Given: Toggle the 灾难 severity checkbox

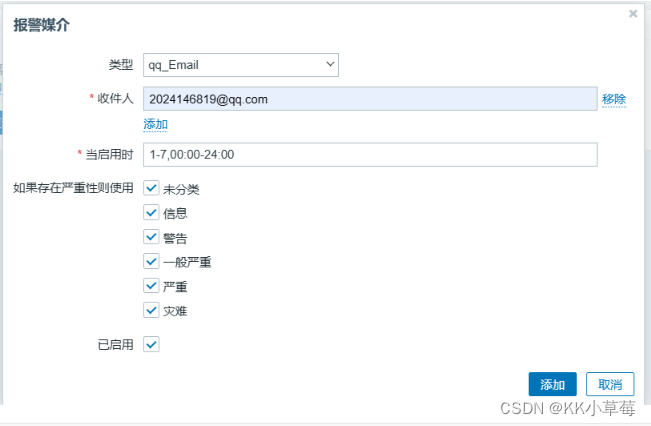Looking at the screenshot, I should [x=151, y=310].
